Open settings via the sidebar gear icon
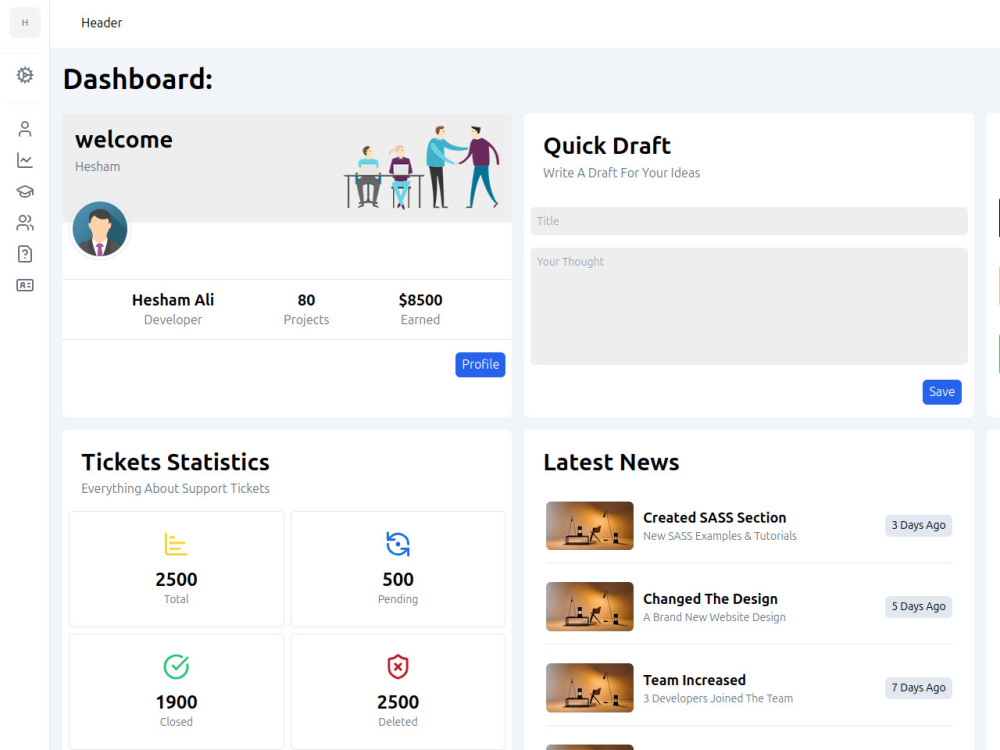Viewport: 1000px width, 750px height. 25,75
